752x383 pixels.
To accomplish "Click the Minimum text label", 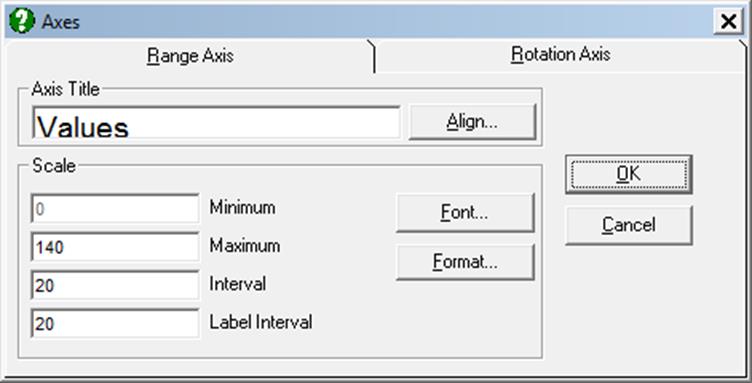I will click(242, 208).
